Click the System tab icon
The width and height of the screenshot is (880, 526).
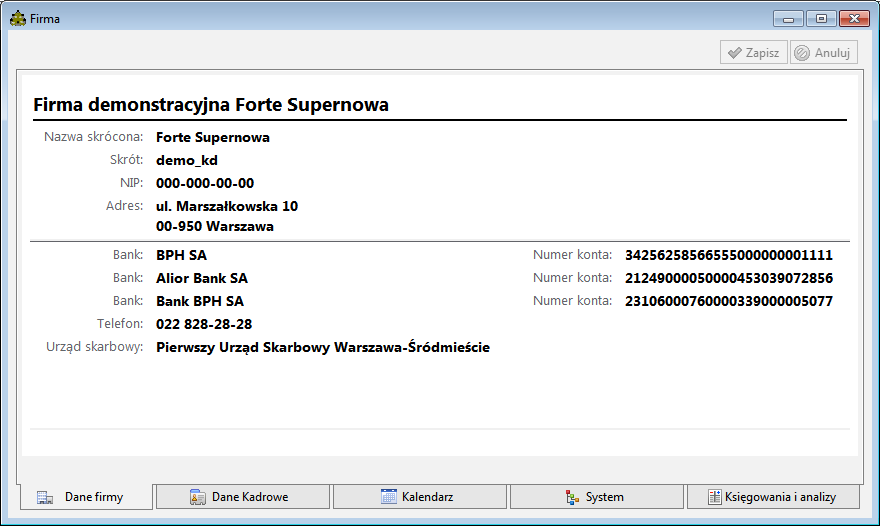(572, 497)
